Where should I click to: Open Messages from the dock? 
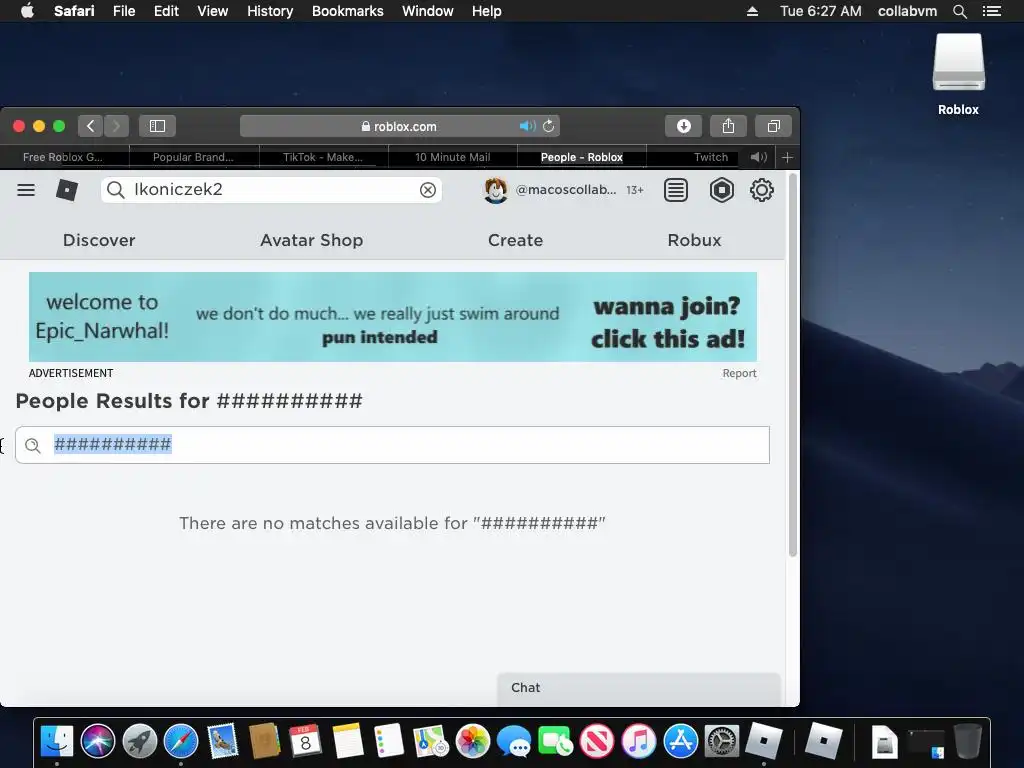pyautogui.click(x=514, y=741)
